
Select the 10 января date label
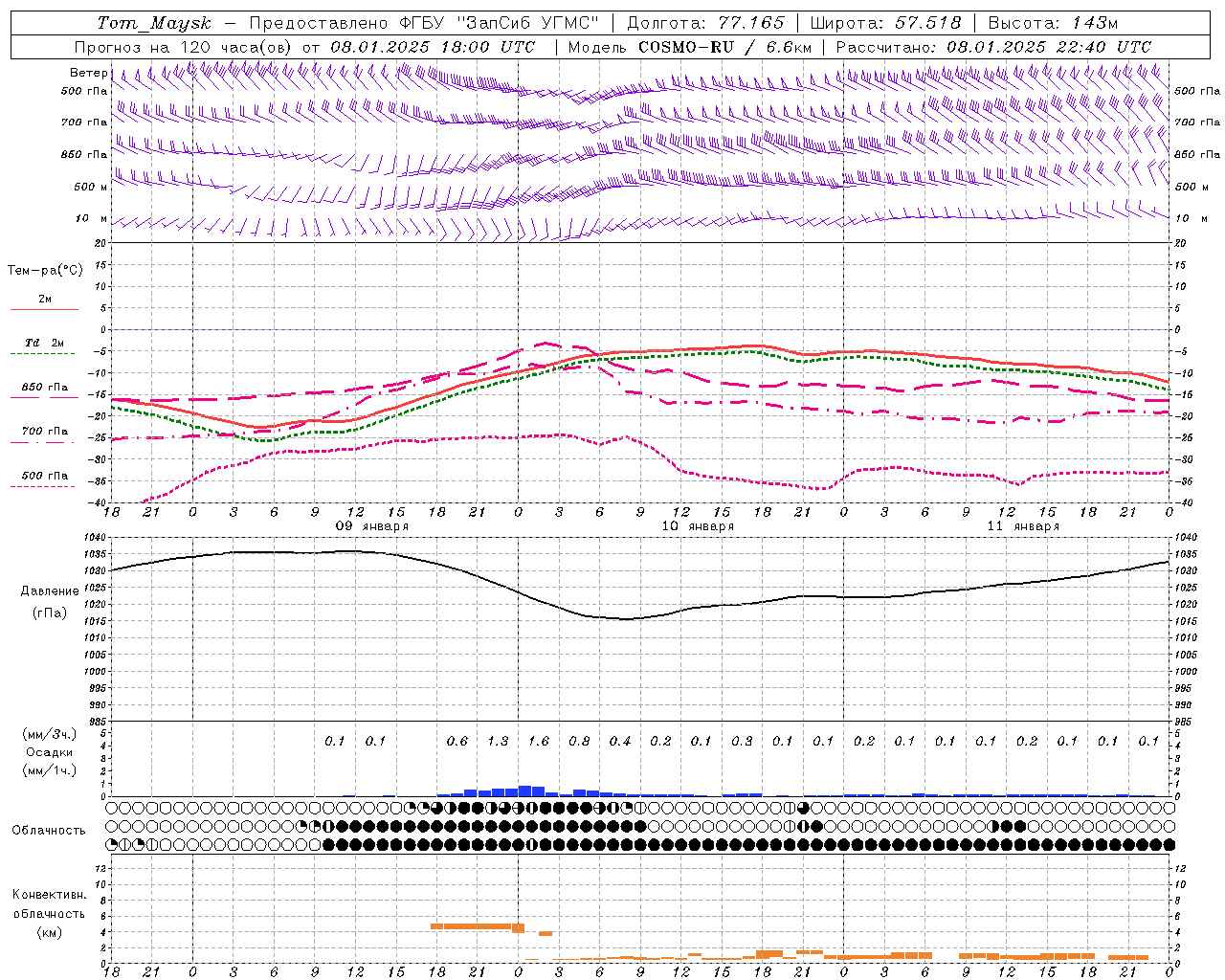(698, 526)
